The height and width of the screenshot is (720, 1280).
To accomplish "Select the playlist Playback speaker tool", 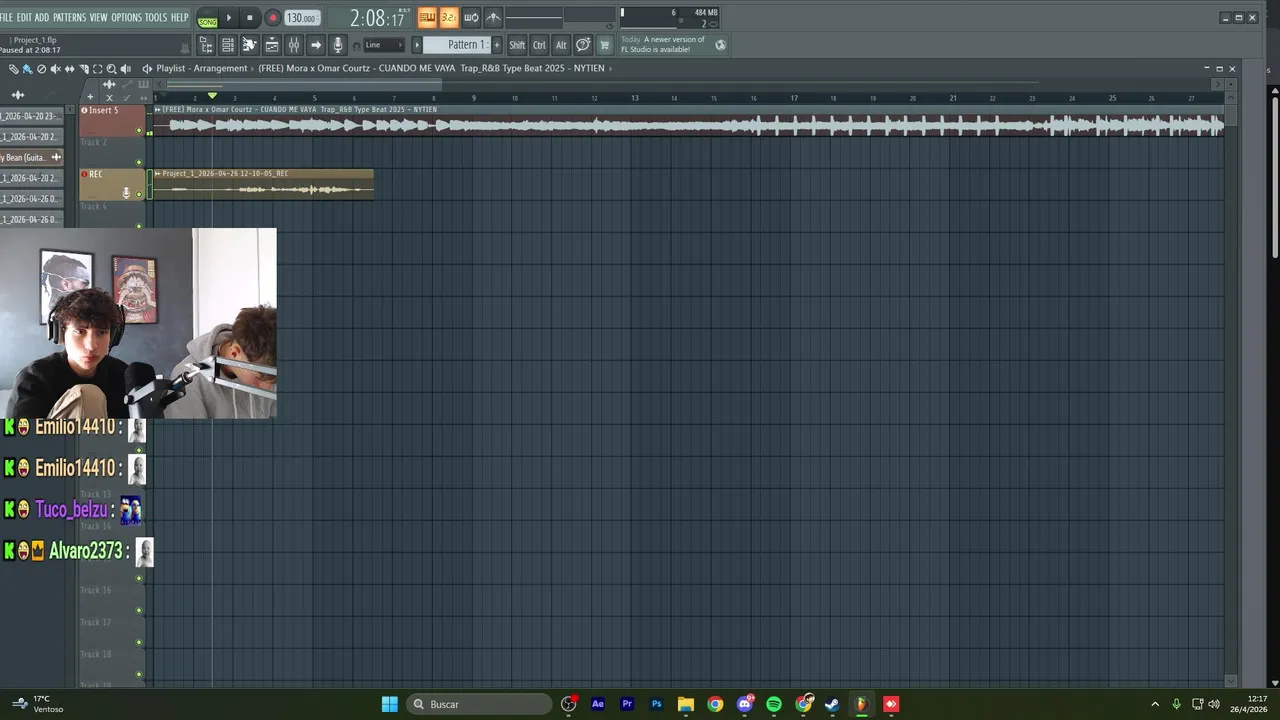I will (x=126, y=69).
